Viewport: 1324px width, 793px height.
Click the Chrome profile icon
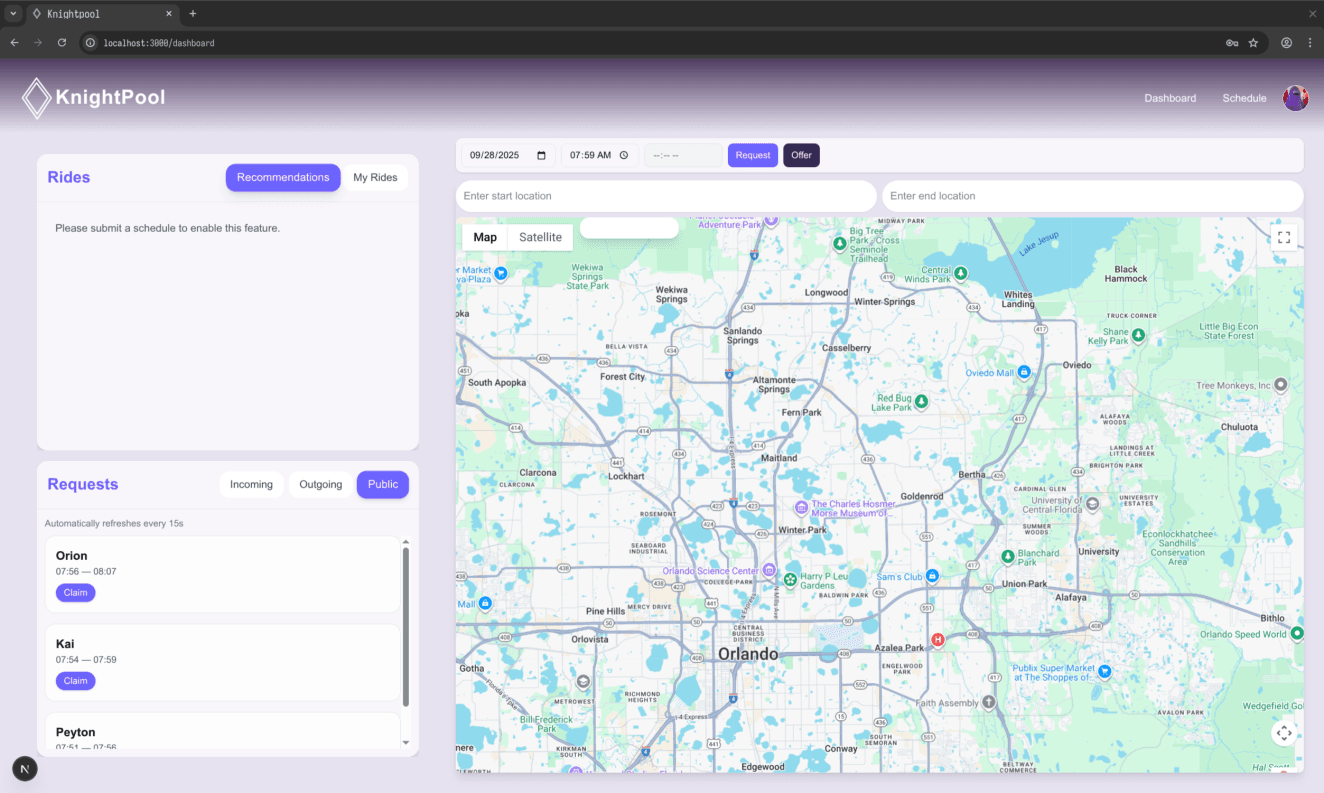click(1287, 43)
